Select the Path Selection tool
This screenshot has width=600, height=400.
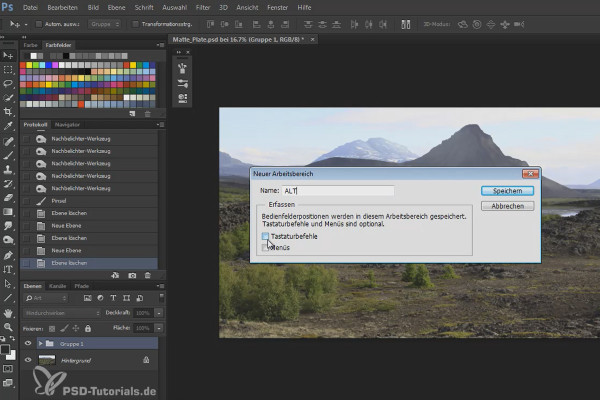8,284
